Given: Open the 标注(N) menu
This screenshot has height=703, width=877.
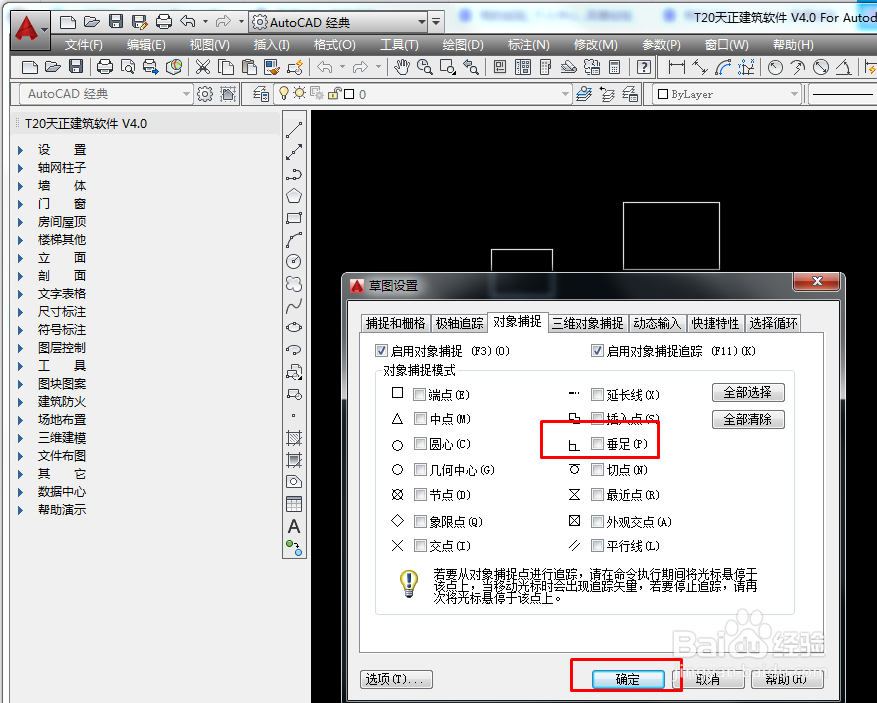Looking at the screenshot, I should point(529,45).
